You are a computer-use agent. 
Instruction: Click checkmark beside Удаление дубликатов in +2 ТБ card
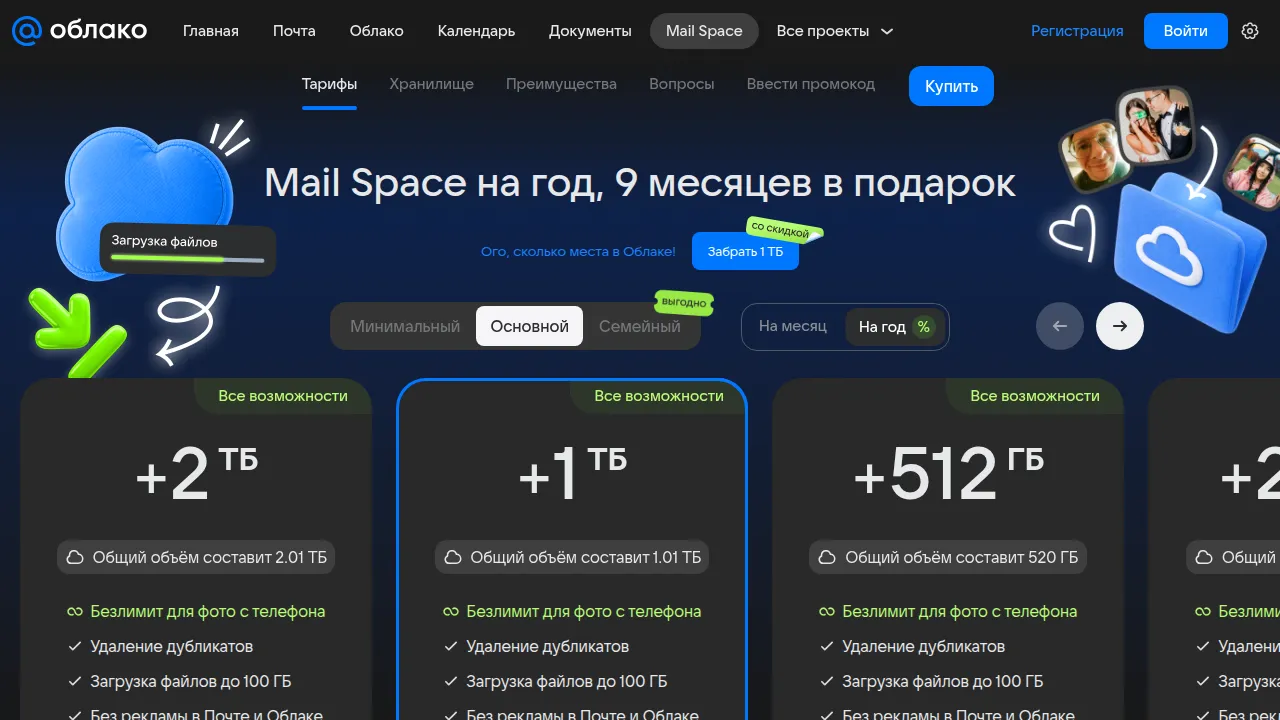coord(75,647)
